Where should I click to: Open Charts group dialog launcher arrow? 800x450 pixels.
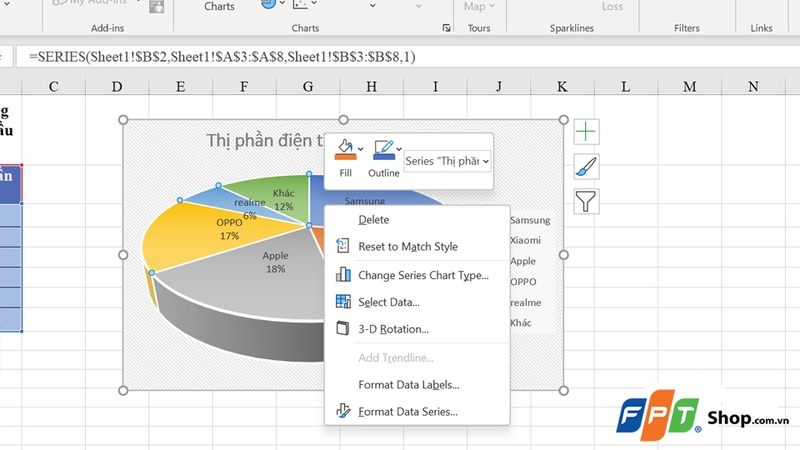coord(446,28)
